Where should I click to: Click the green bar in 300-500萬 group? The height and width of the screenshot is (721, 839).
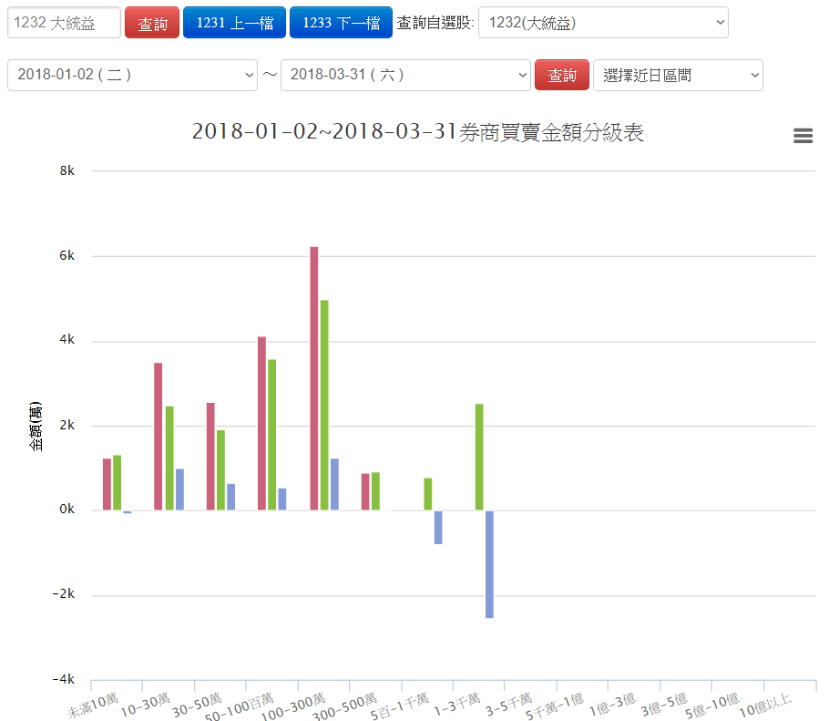point(376,491)
